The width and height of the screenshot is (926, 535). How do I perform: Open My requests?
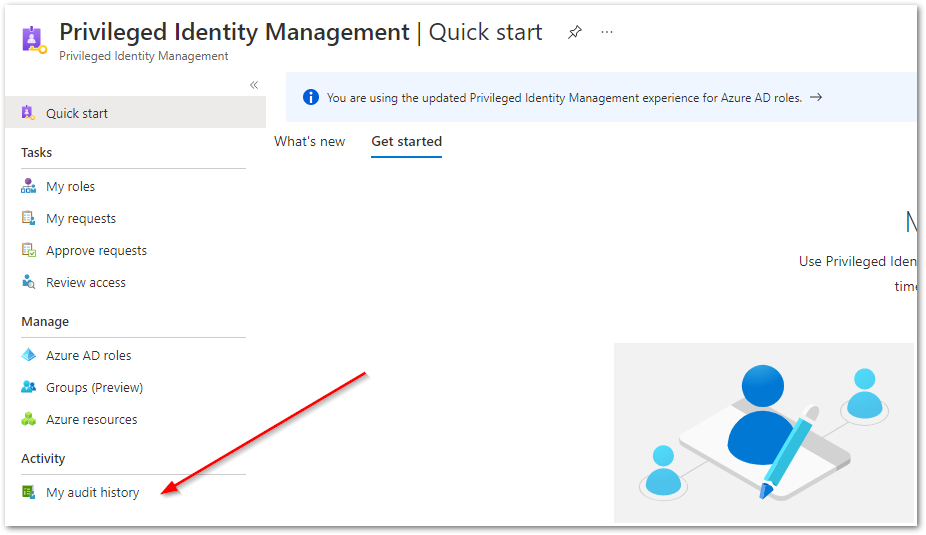pos(81,218)
